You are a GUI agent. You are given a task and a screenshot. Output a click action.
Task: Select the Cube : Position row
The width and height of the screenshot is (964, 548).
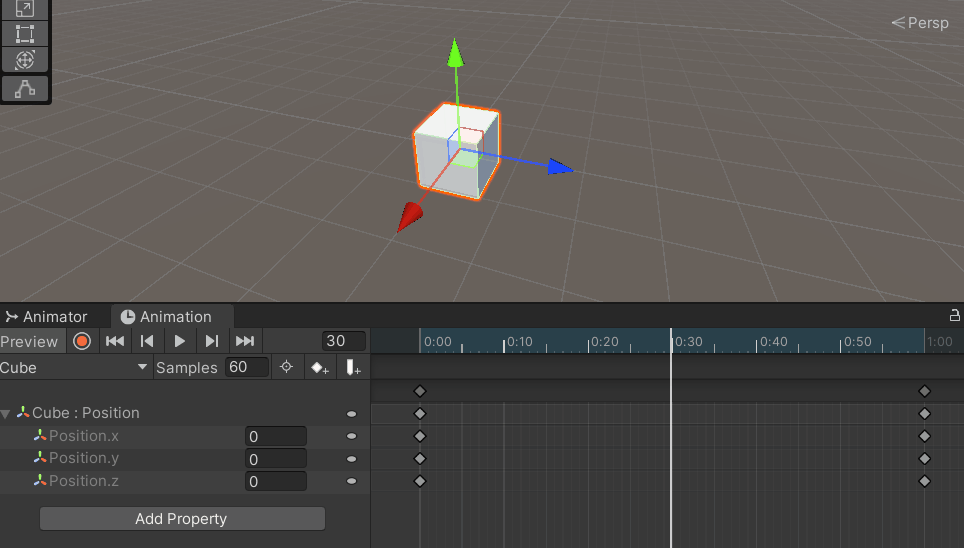click(184, 413)
